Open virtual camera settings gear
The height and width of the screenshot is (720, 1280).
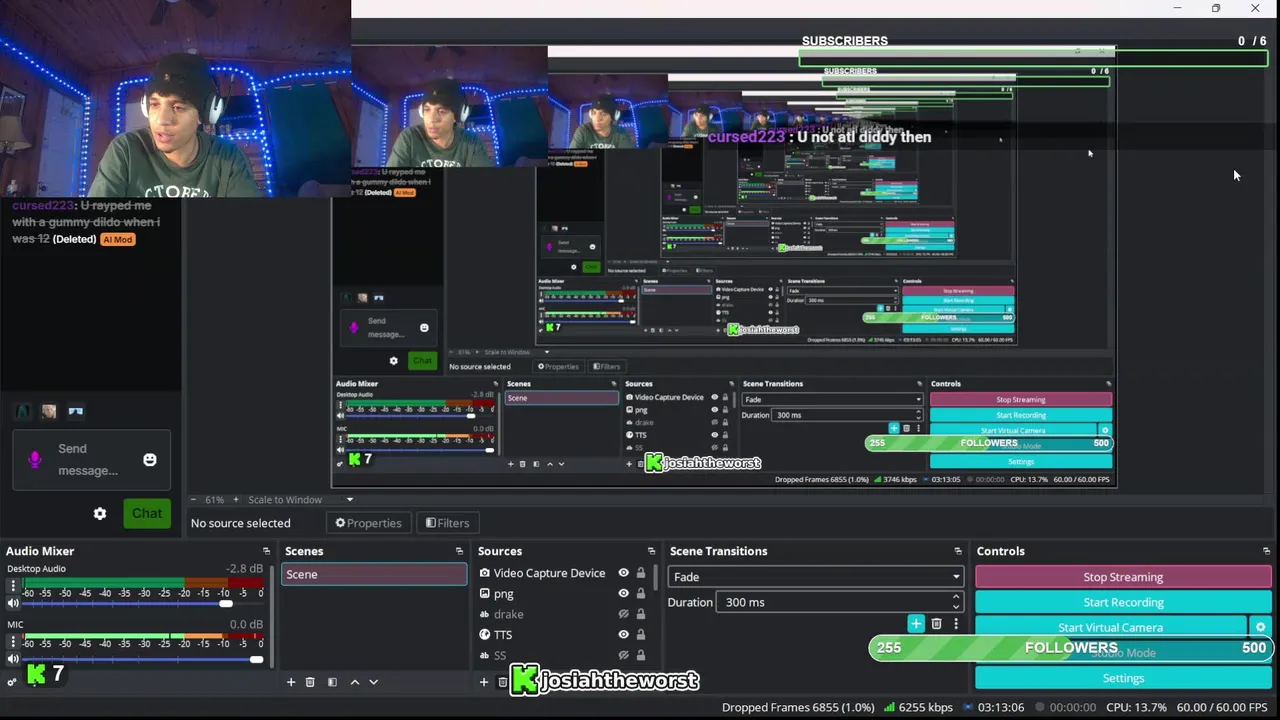click(x=1260, y=627)
